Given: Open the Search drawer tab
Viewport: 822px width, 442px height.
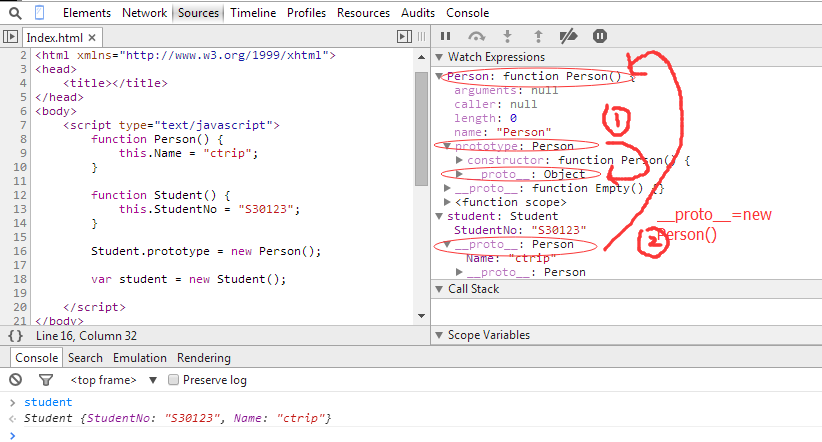Looking at the screenshot, I should coord(85,358).
